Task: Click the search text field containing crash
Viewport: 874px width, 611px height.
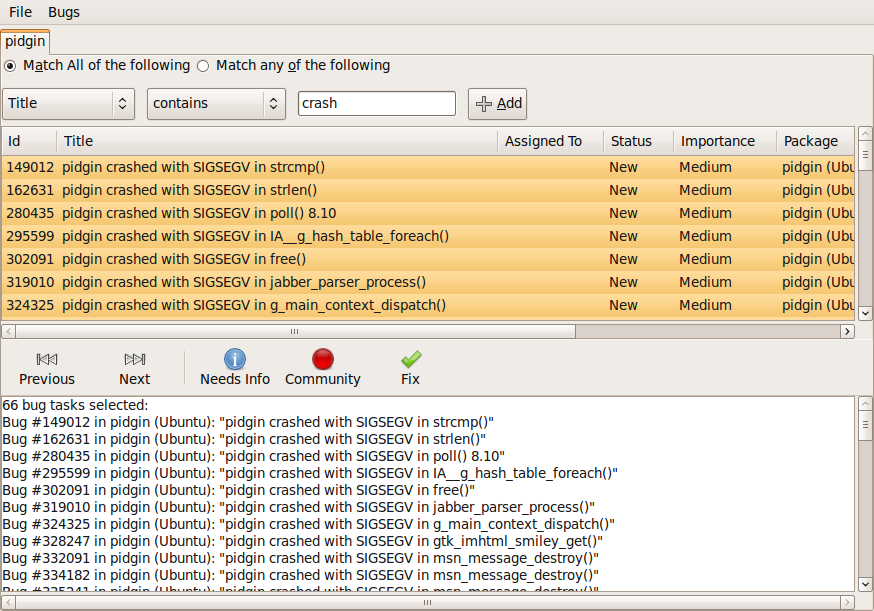Action: click(377, 104)
